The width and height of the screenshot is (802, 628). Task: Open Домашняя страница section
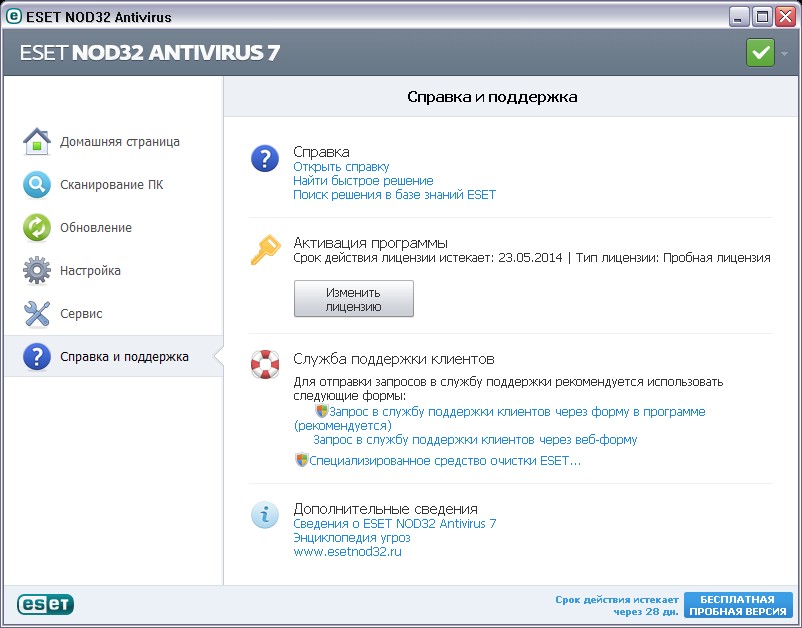(114, 142)
